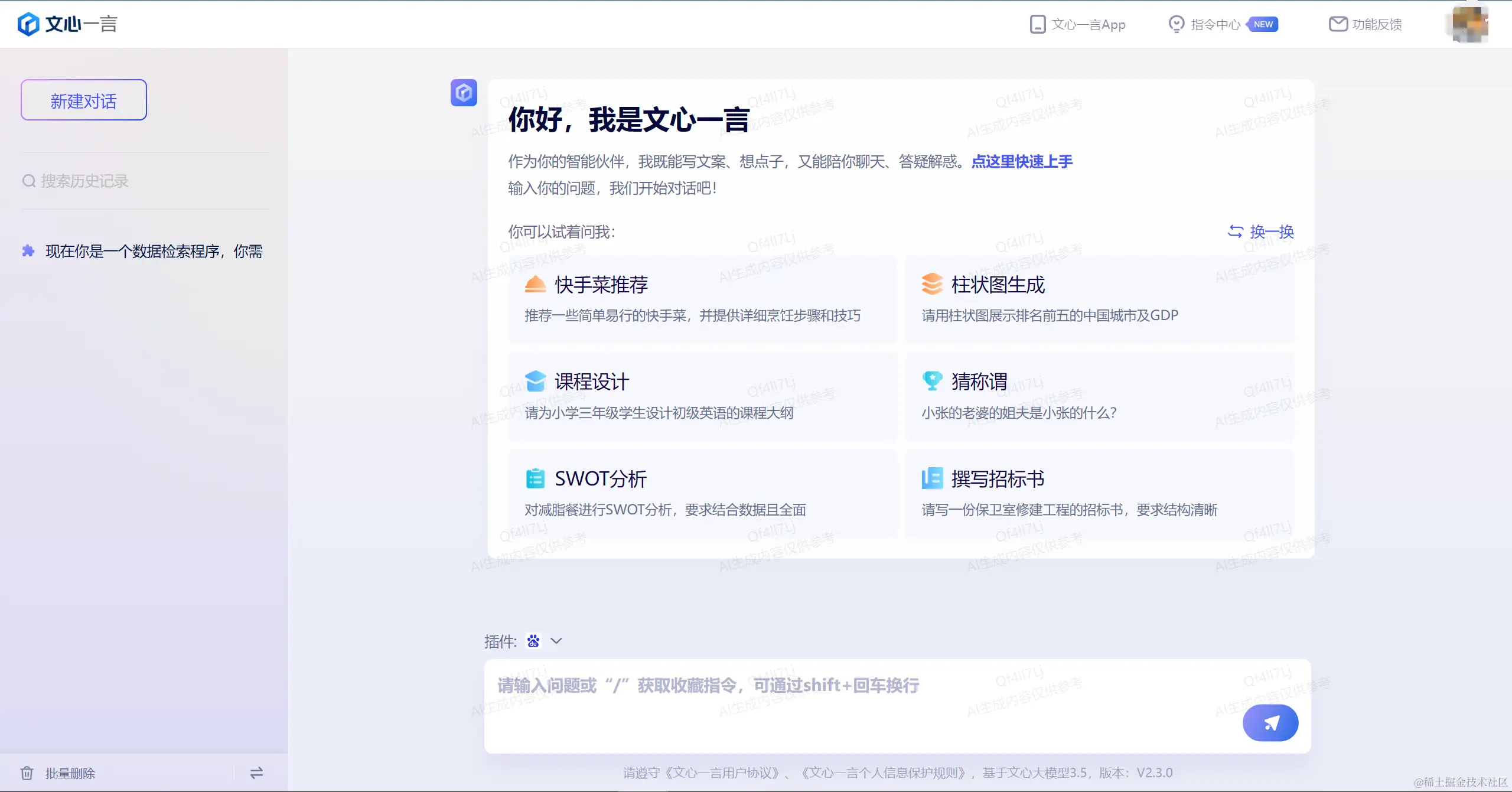
Task: Click the batch delete trash icon
Action: click(x=27, y=773)
